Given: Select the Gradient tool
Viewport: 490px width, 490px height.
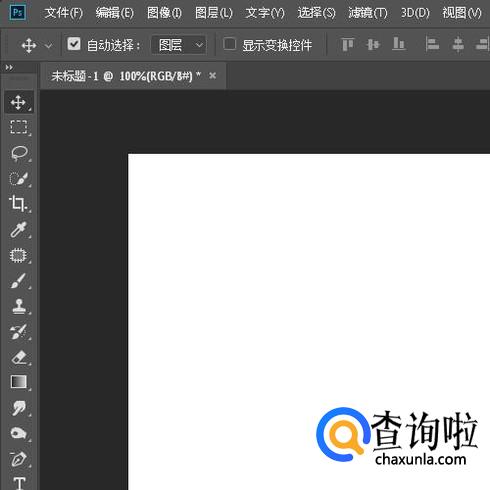Looking at the screenshot, I should click(19, 382).
